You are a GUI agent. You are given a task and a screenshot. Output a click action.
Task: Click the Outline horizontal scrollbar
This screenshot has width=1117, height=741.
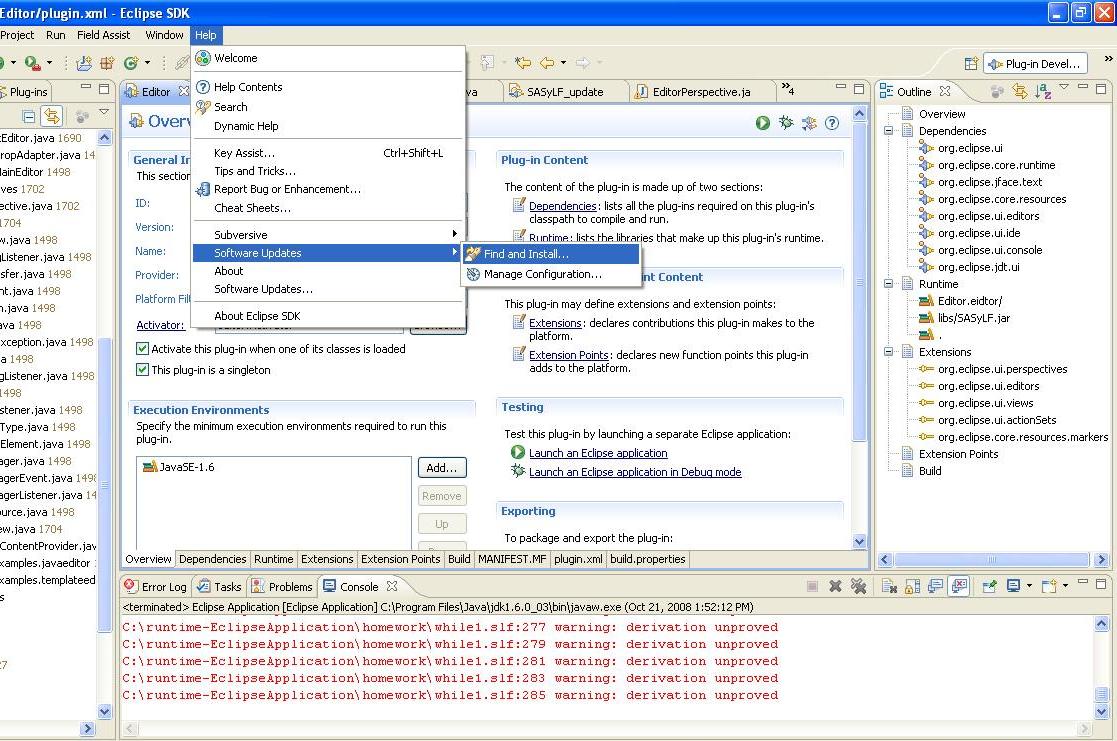tap(991, 560)
